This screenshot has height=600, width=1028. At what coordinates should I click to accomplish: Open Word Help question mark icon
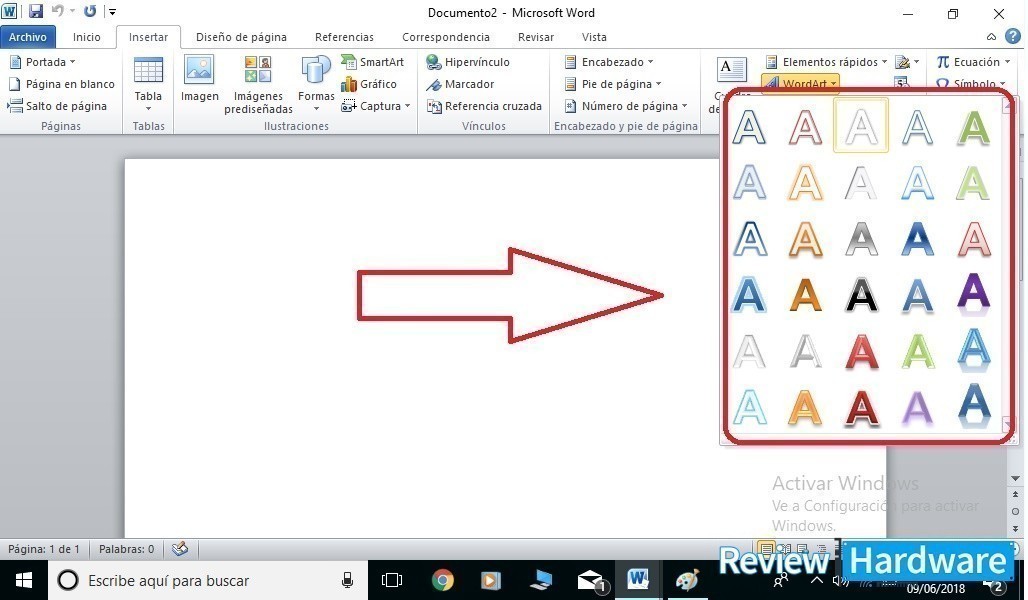(x=1013, y=37)
